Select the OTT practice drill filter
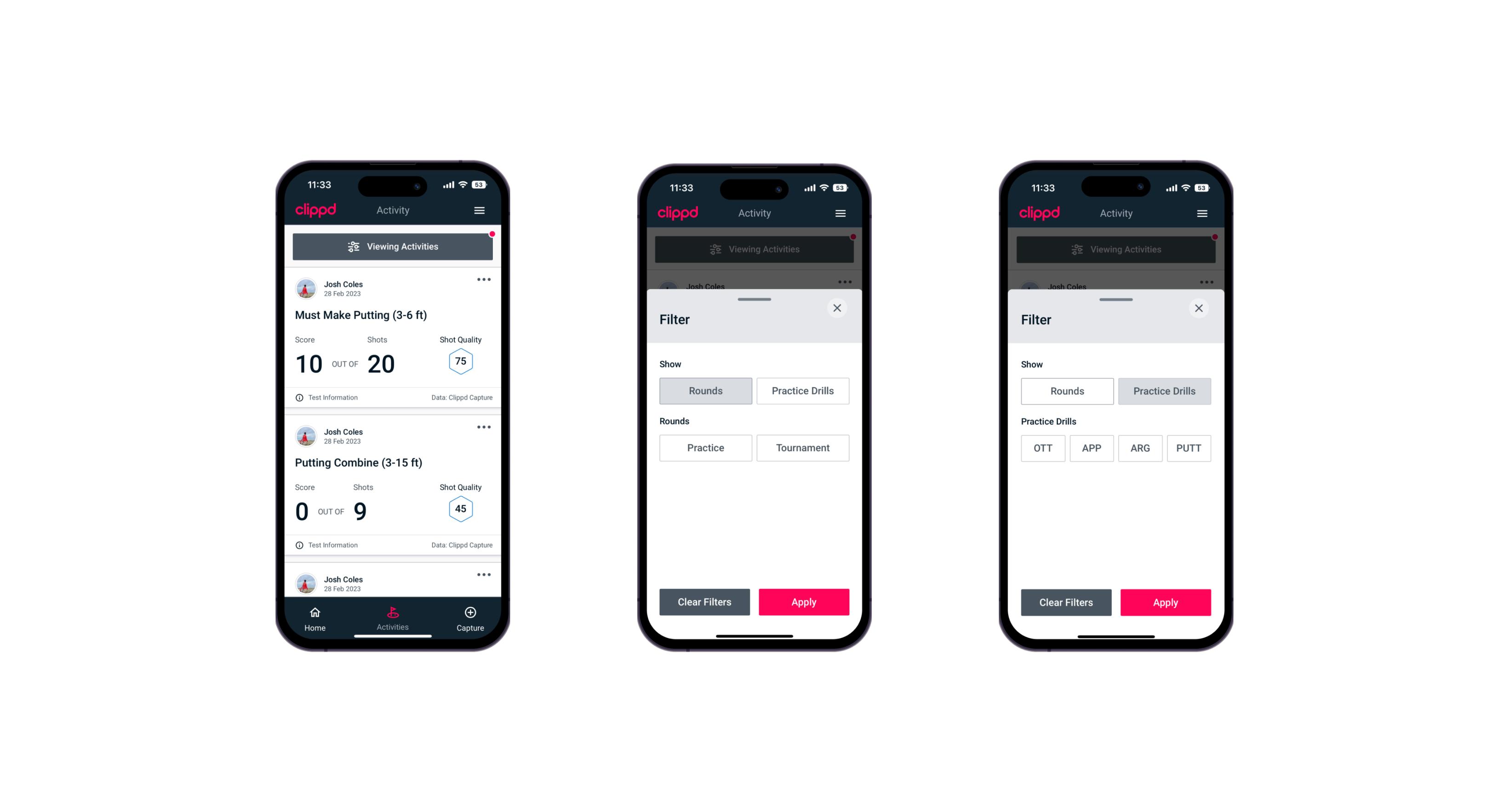Screen dimensions: 1509x812 1044,448
